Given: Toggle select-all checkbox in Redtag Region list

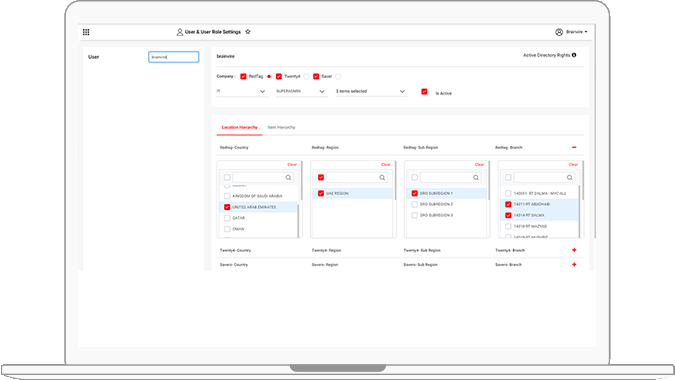Looking at the screenshot, I should point(321,177).
